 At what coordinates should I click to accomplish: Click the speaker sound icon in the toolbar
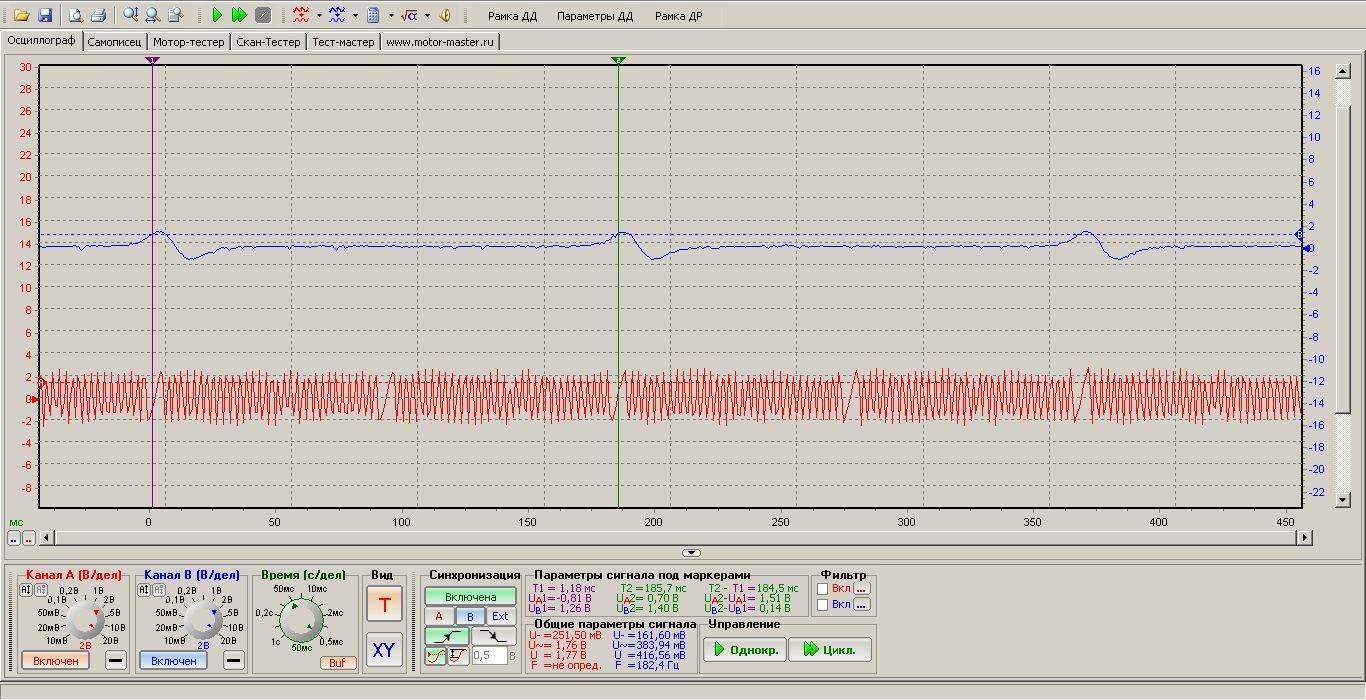pyautogui.click(x=445, y=15)
